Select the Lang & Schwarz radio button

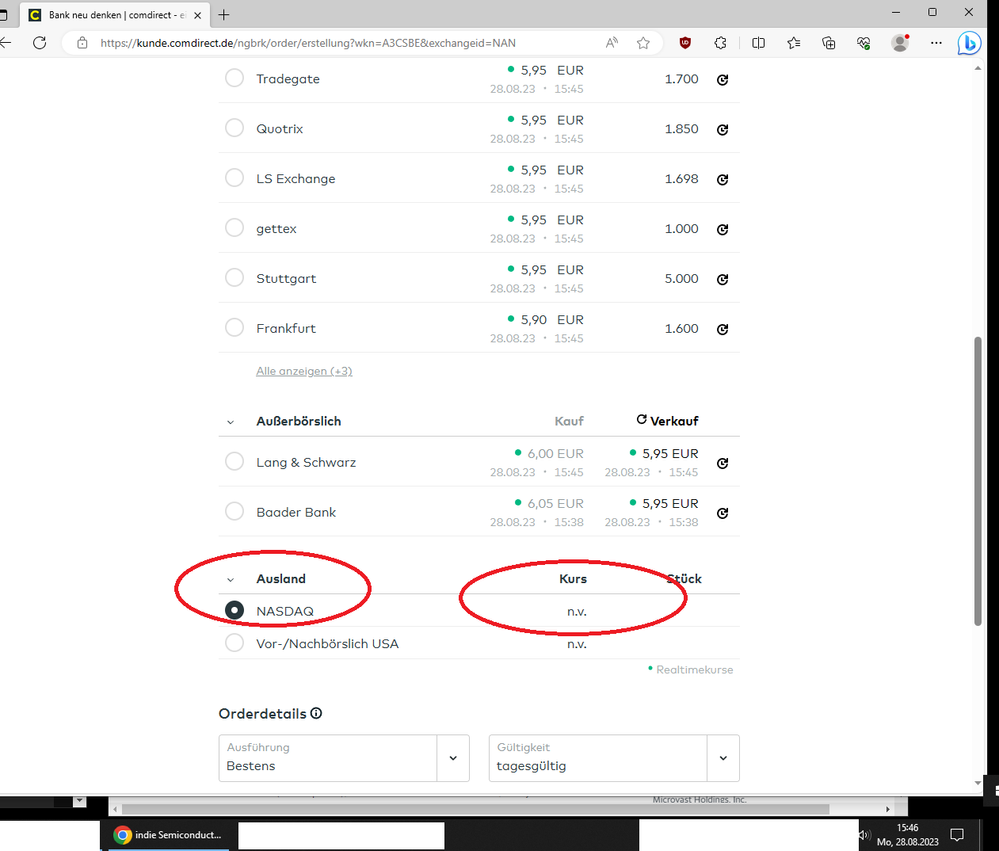pyautogui.click(x=234, y=461)
